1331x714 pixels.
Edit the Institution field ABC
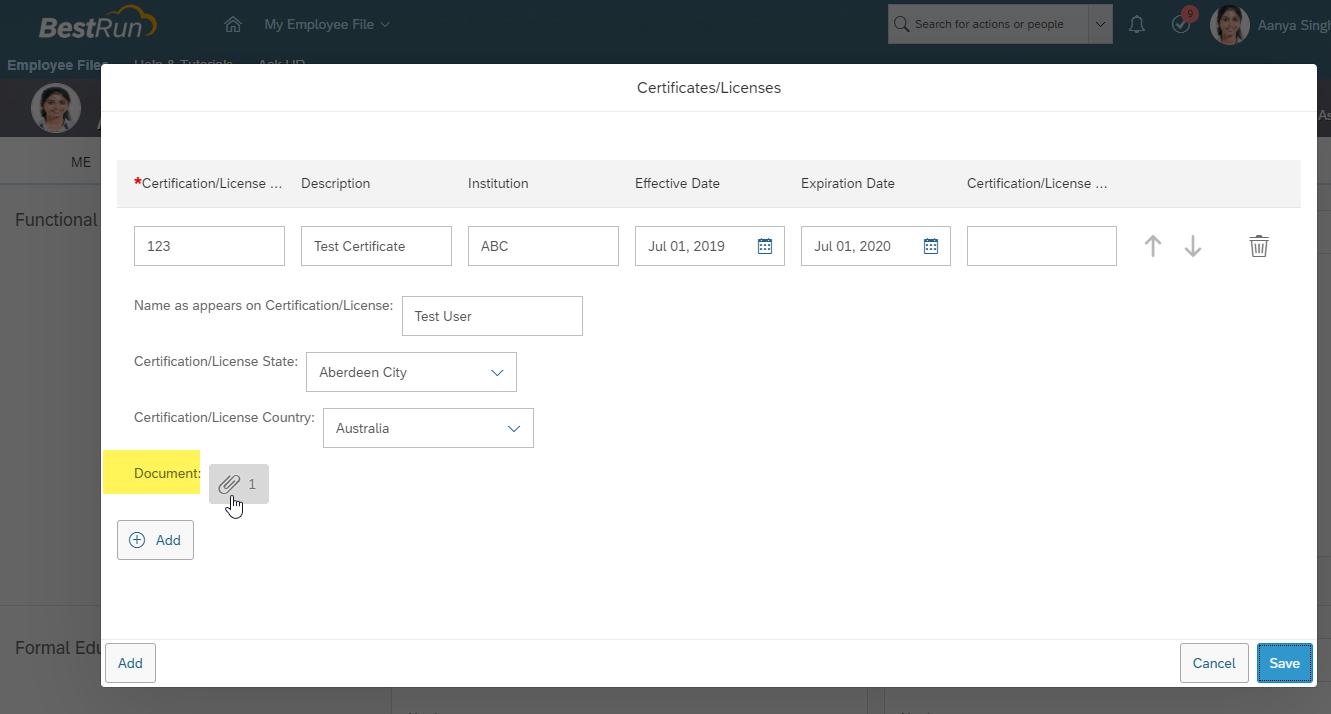[x=543, y=246]
